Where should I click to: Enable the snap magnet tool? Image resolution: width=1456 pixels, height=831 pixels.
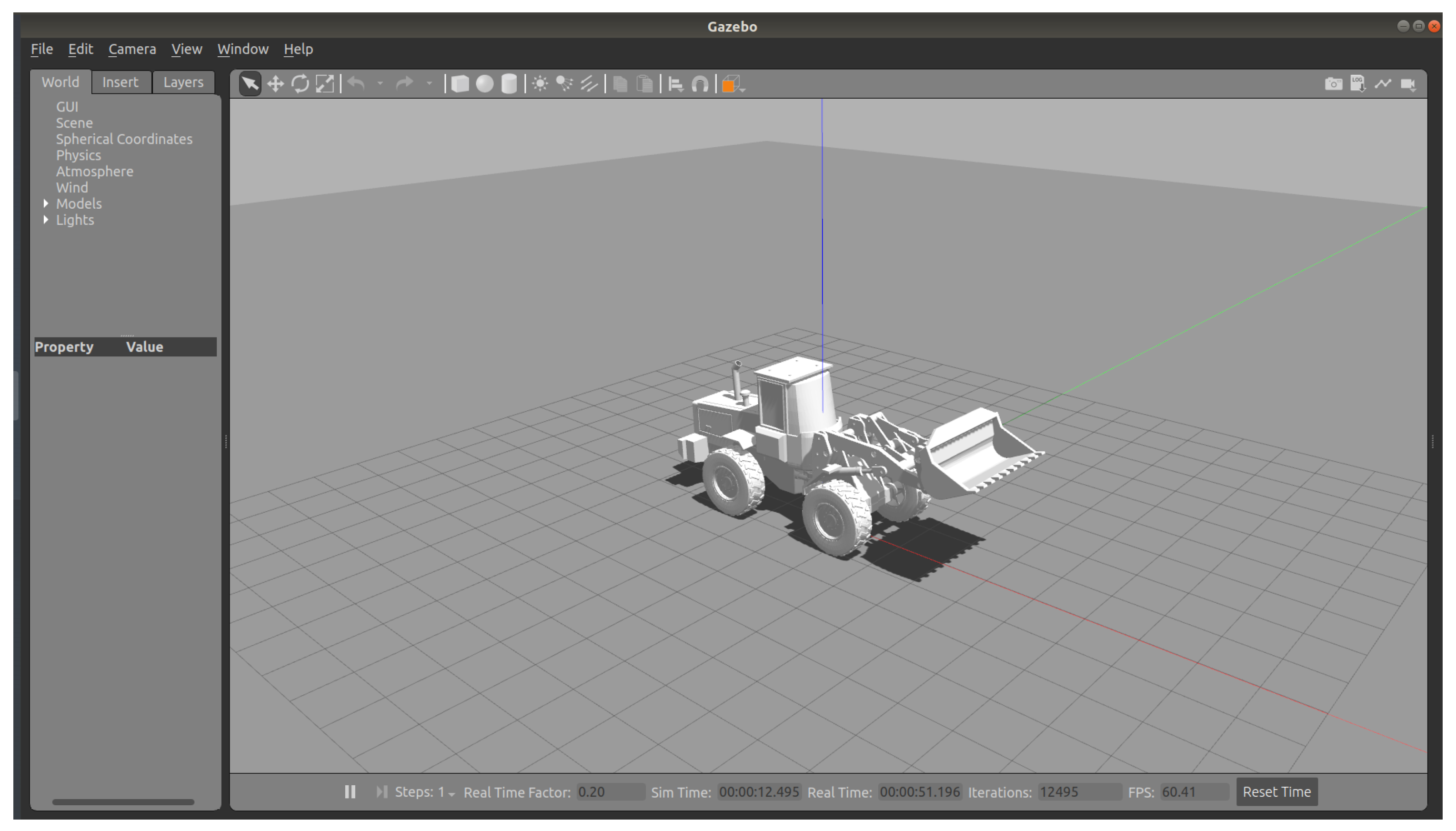[700, 84]
